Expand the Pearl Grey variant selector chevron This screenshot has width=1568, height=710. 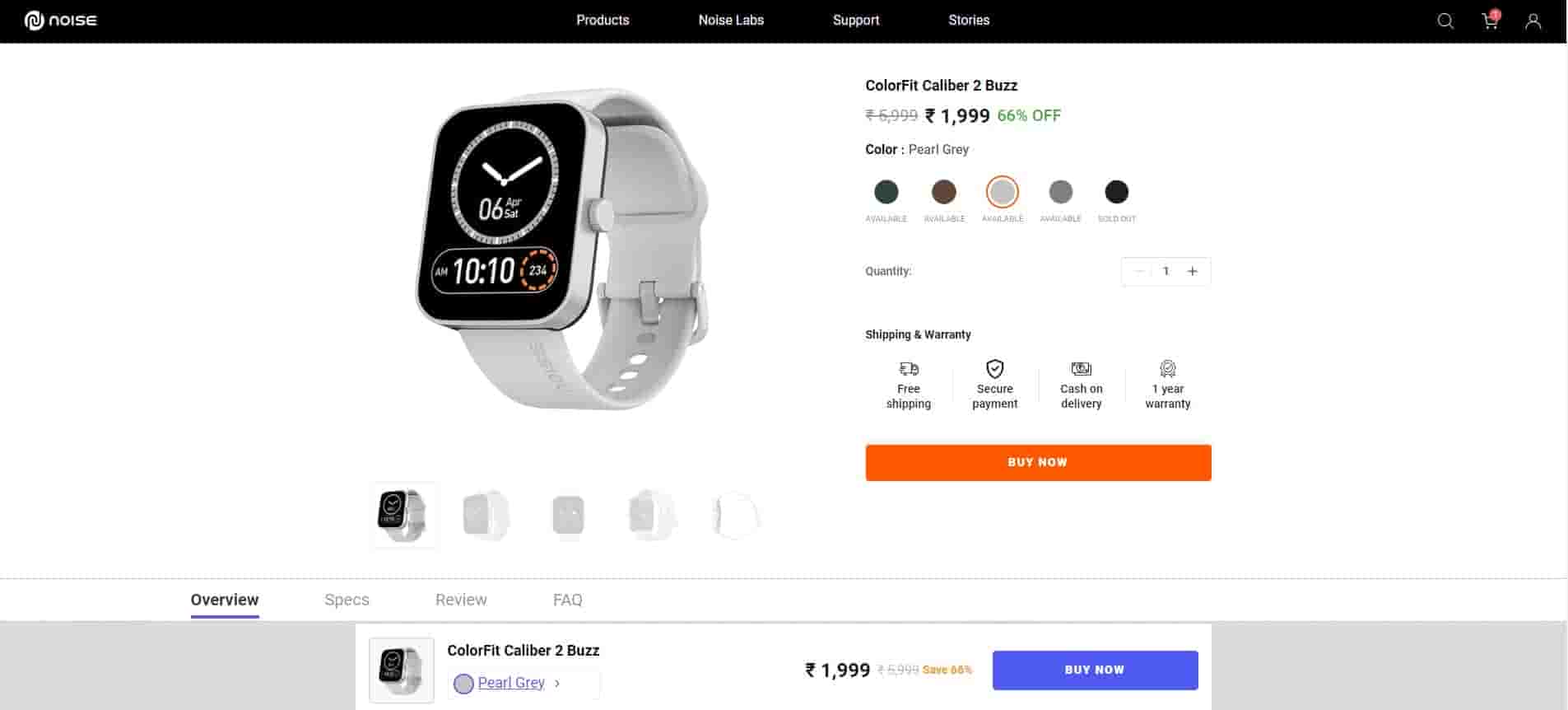point(557,683)
